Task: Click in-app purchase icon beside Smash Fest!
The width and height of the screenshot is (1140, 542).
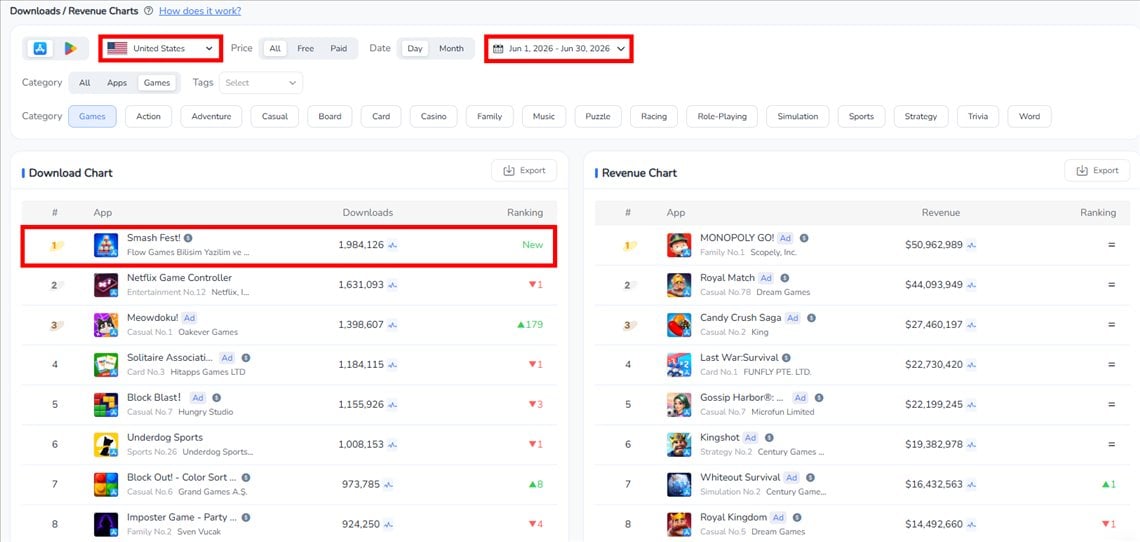Action: [188, 238]
